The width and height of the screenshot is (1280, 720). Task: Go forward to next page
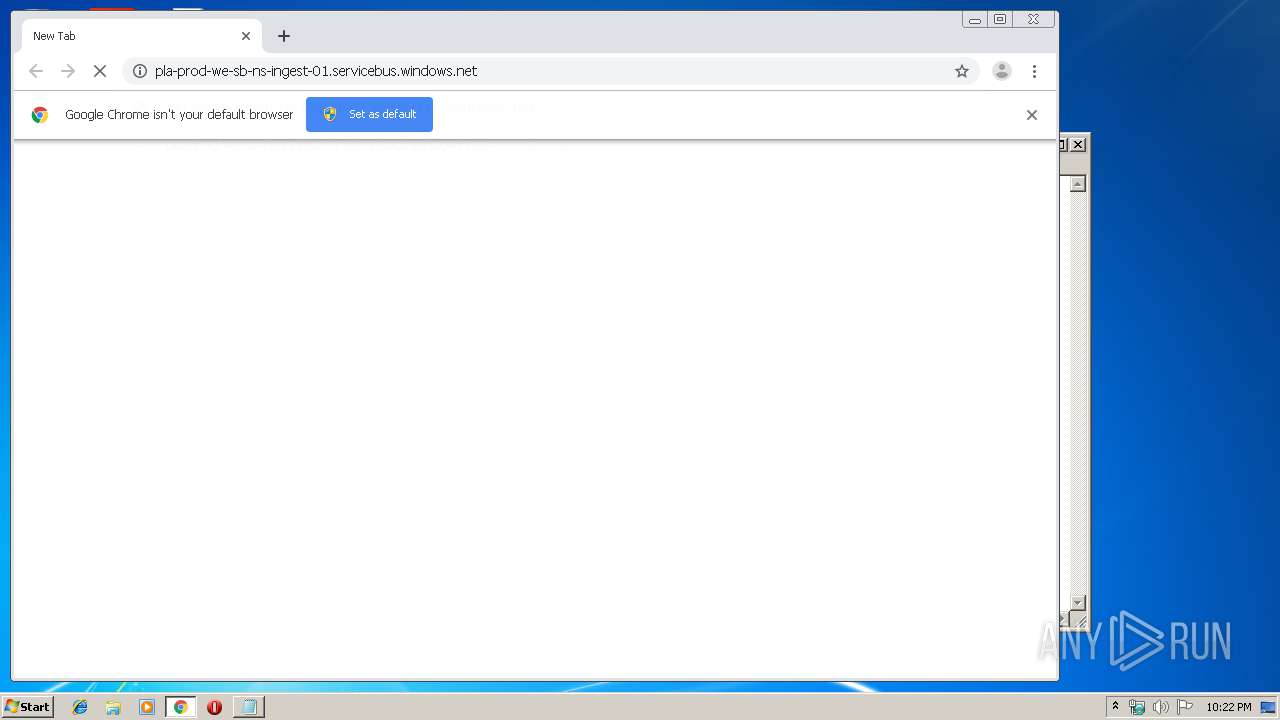click(68, 71)
